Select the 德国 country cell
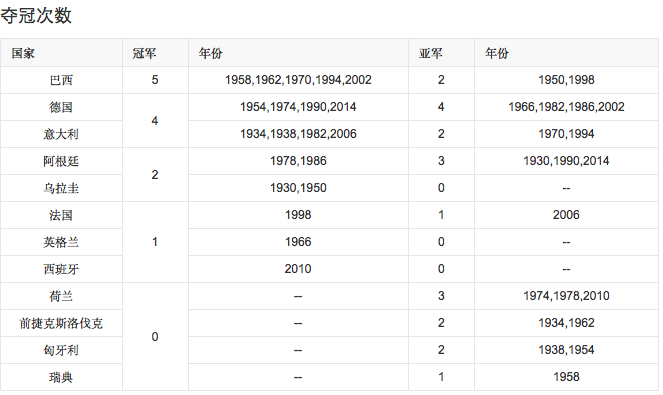 pyautogui.click(x=61, y=107)
